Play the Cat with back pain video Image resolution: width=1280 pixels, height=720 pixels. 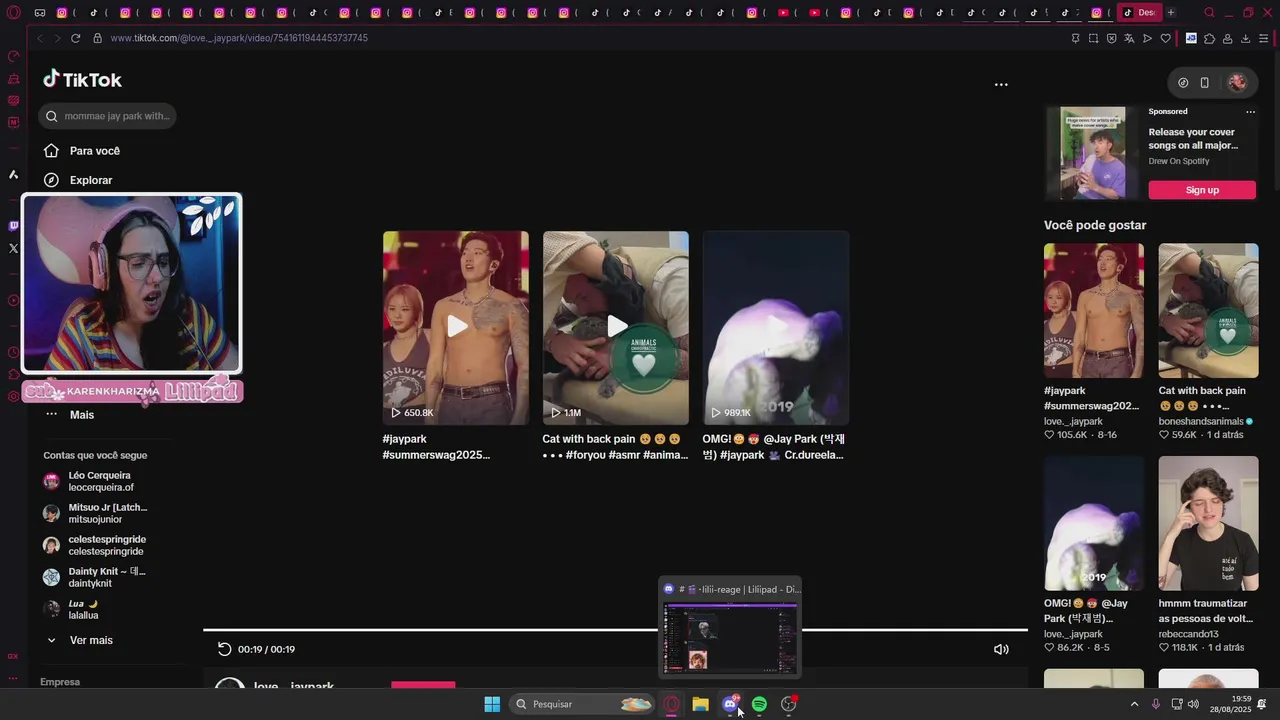tap(616, 327)
